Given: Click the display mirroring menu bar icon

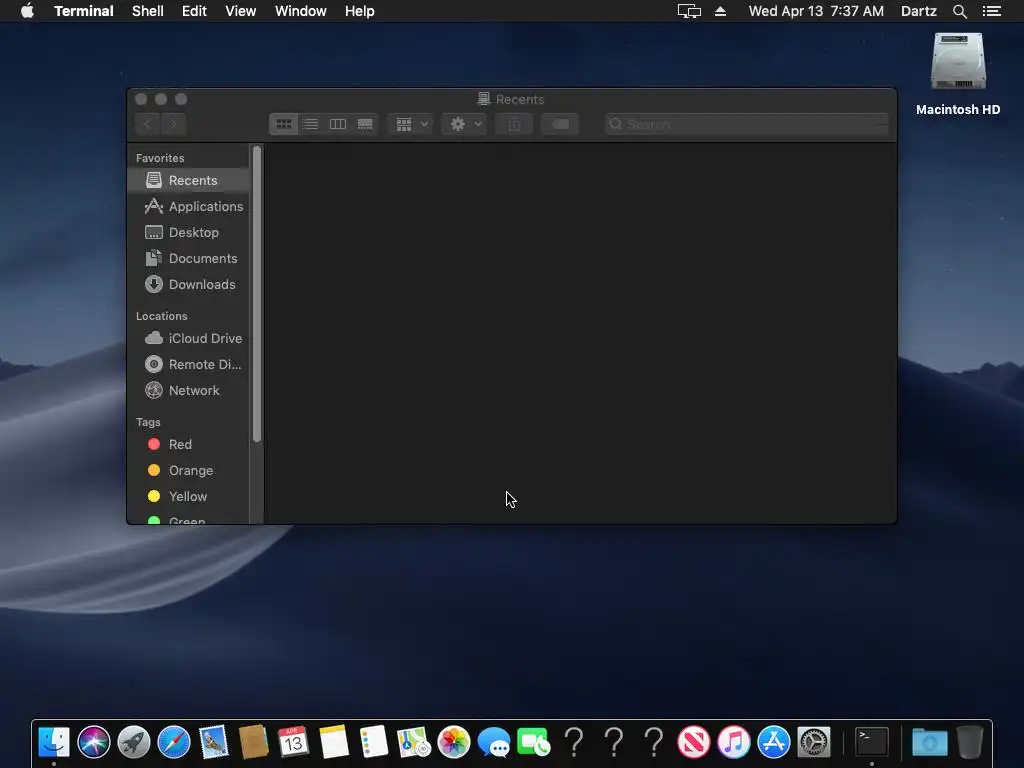Looking at the screenshot, I should point(689,11).
